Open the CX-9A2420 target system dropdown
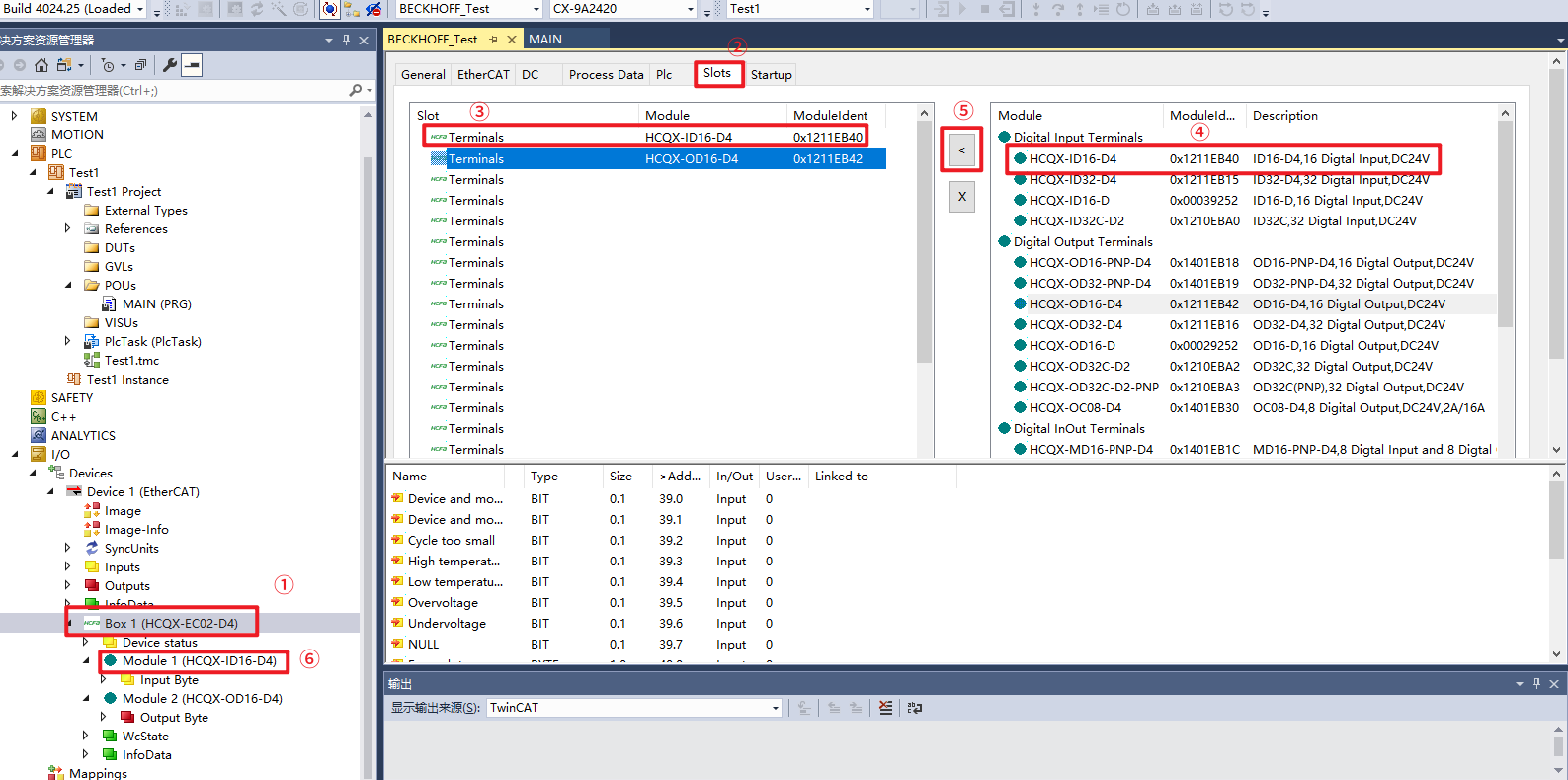This screenshot has width=1568, height=780. (x=690, y=9)
